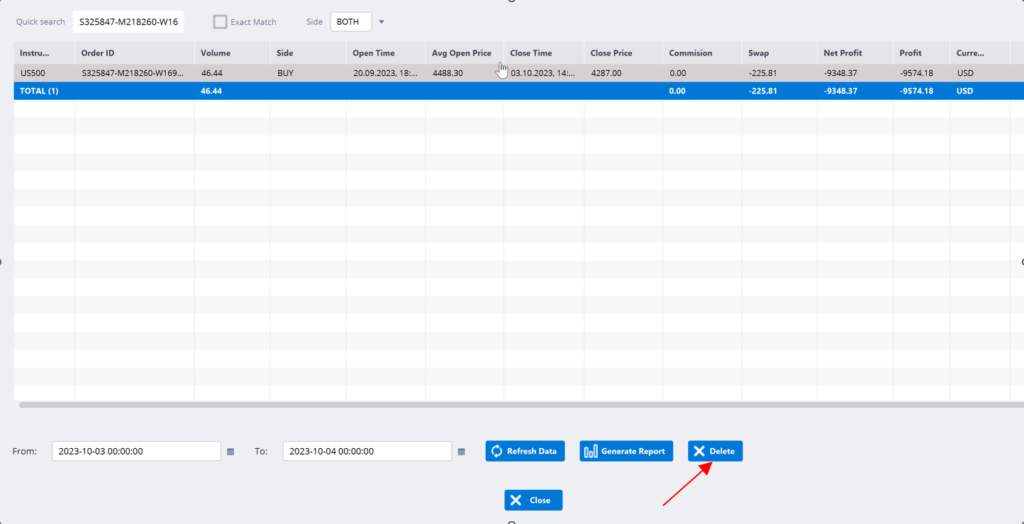The image size is (1024, 524).
Task: Click the close time 03.10.2023 cell
Action: tap(544, 73)
